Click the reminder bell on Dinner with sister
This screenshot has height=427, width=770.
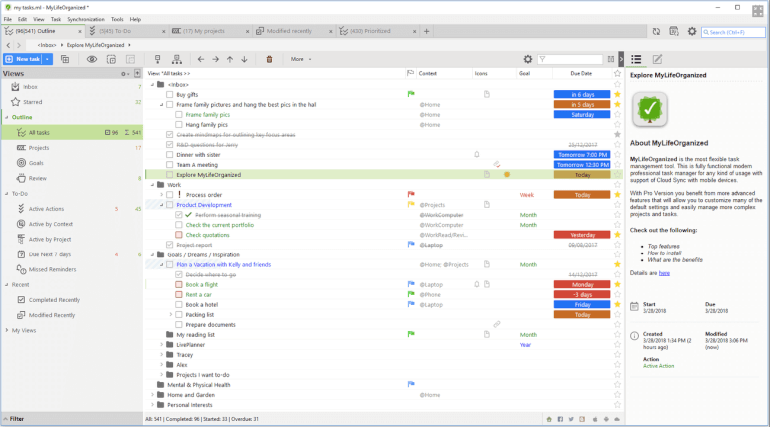tap(477, 155)
